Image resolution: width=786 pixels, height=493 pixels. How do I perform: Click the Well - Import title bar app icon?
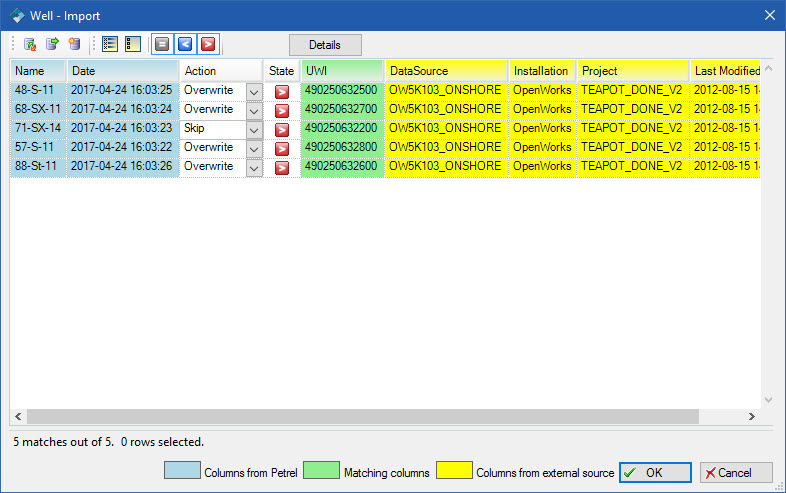coord(17,16)
